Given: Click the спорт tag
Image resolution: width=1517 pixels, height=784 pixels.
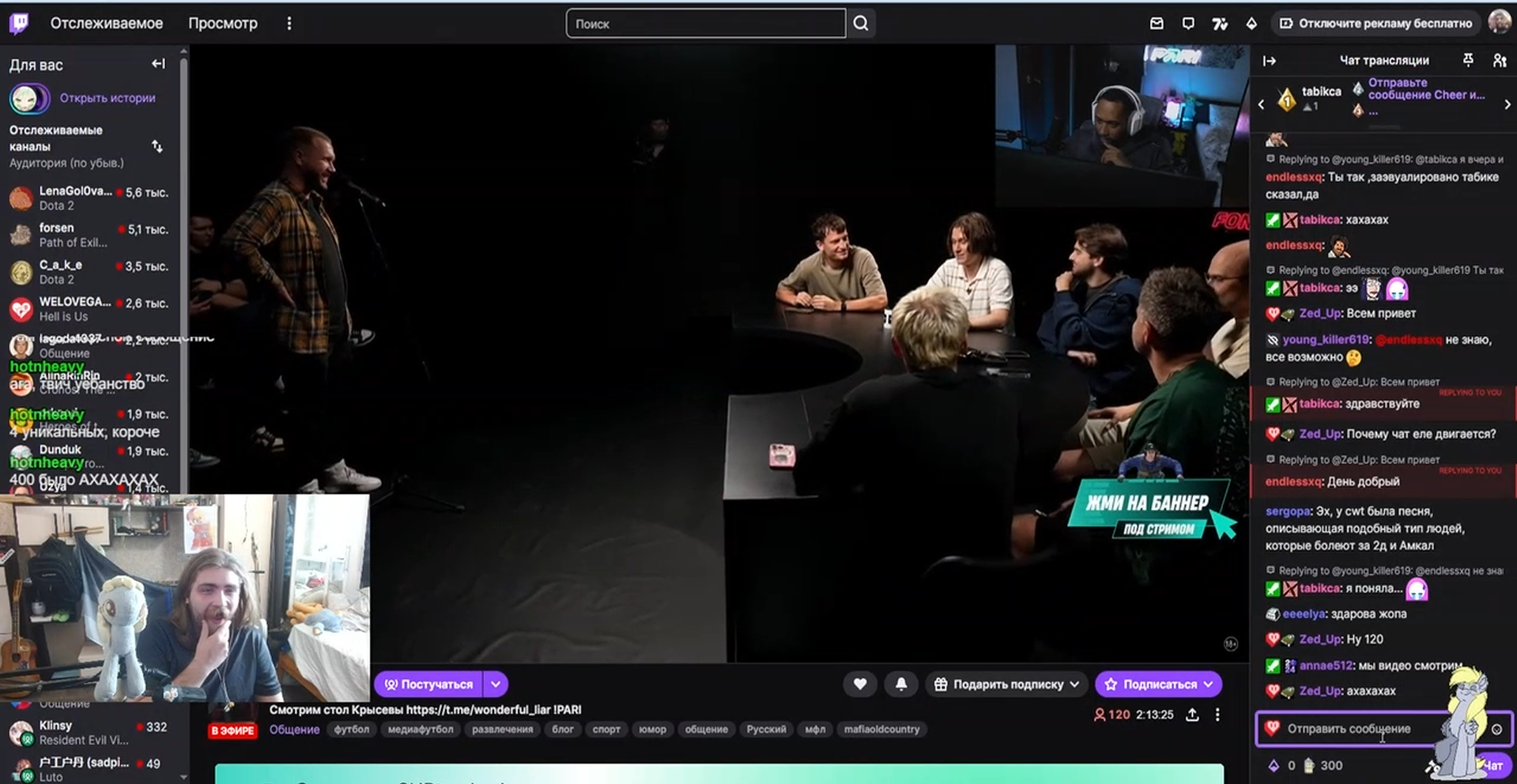Looking at the screenshot, I should tap(606, 729).
